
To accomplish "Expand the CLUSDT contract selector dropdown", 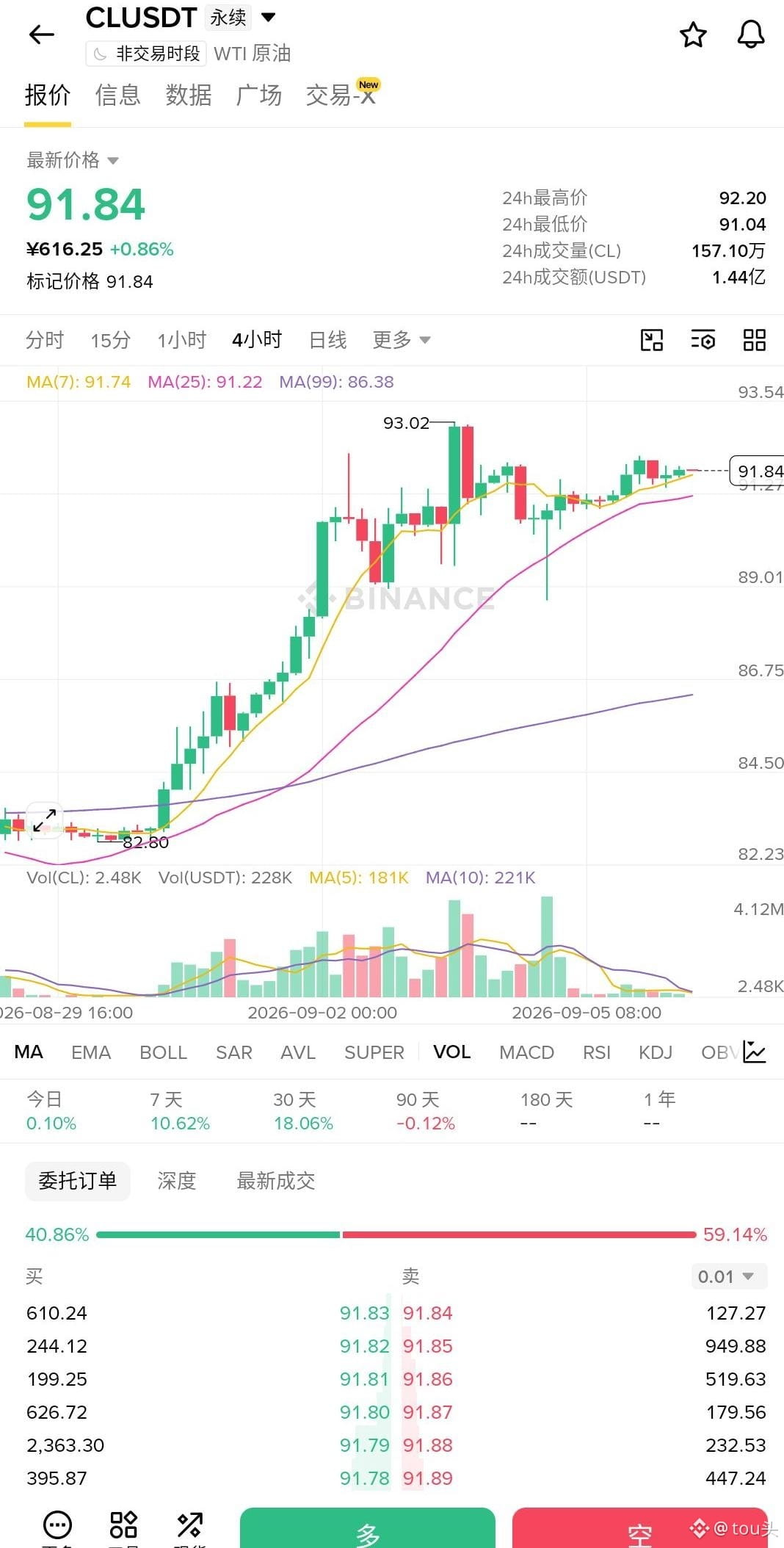I will coord(269,17).
